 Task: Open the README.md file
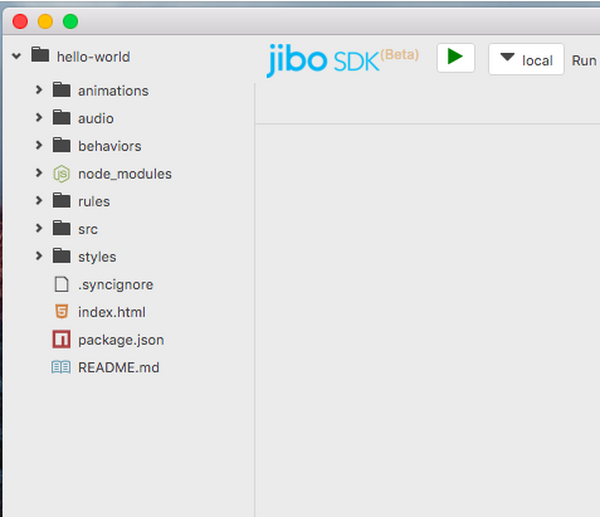[x=118, y=367]
